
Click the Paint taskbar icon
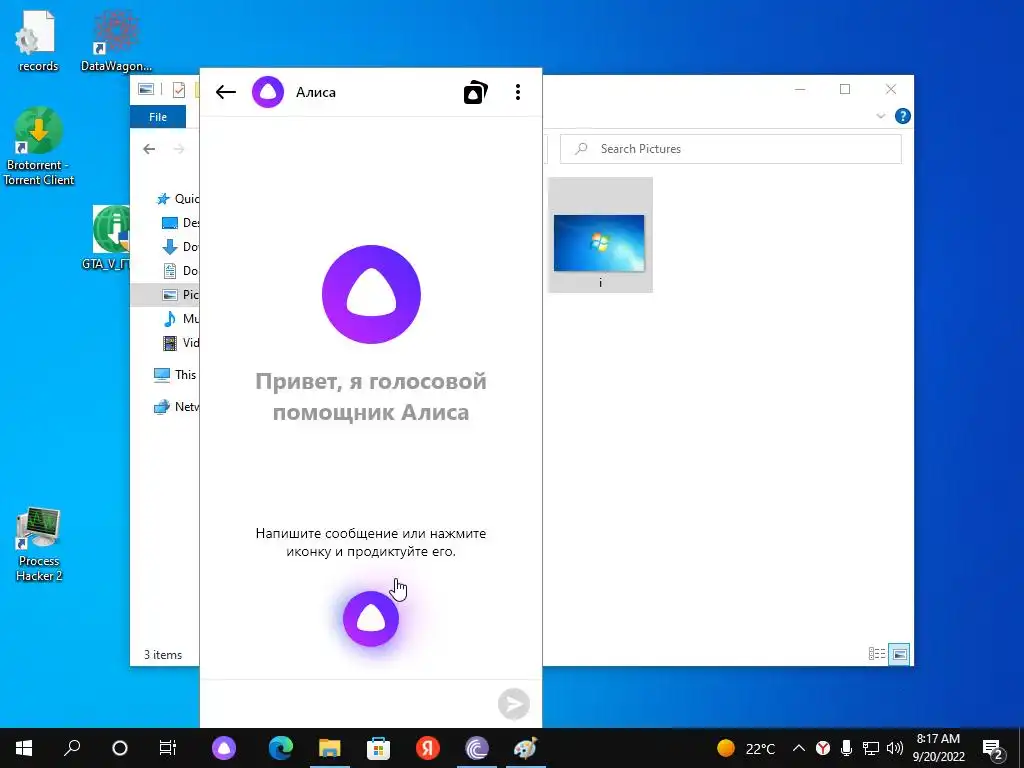pyautogui.click(x=525, y=748)
